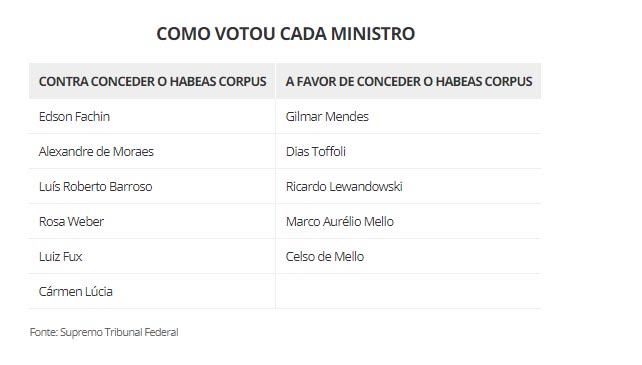Select the Dias Toffoli entry
This screenshot has height=365, width=642.
(x=316, y=152)
